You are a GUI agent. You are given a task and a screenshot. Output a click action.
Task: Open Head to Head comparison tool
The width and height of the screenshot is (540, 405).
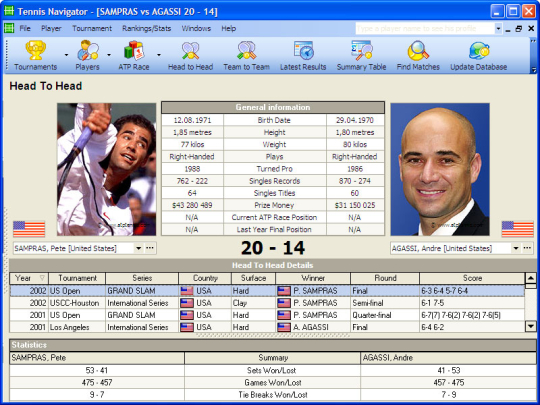(190, 55)
